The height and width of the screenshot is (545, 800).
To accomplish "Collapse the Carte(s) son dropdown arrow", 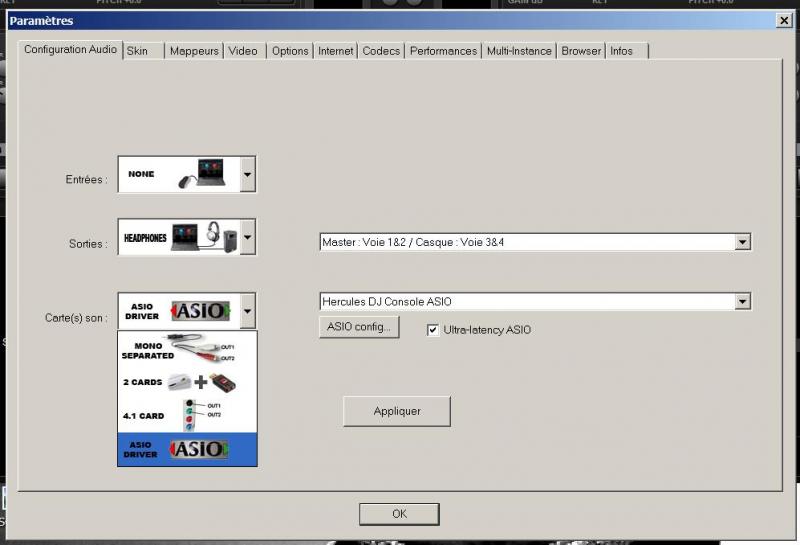I will click(x=247, y=311).
